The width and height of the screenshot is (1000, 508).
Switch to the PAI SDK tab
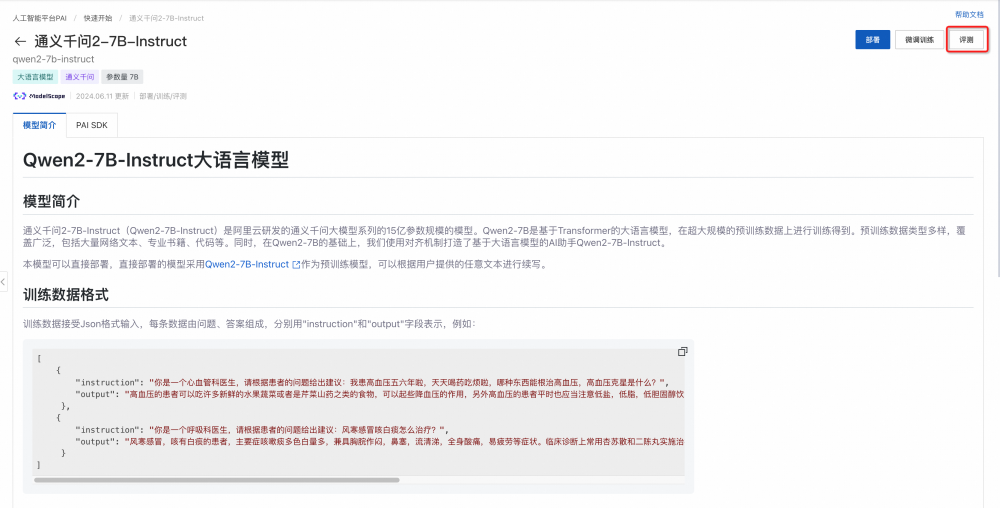point(92,125)
